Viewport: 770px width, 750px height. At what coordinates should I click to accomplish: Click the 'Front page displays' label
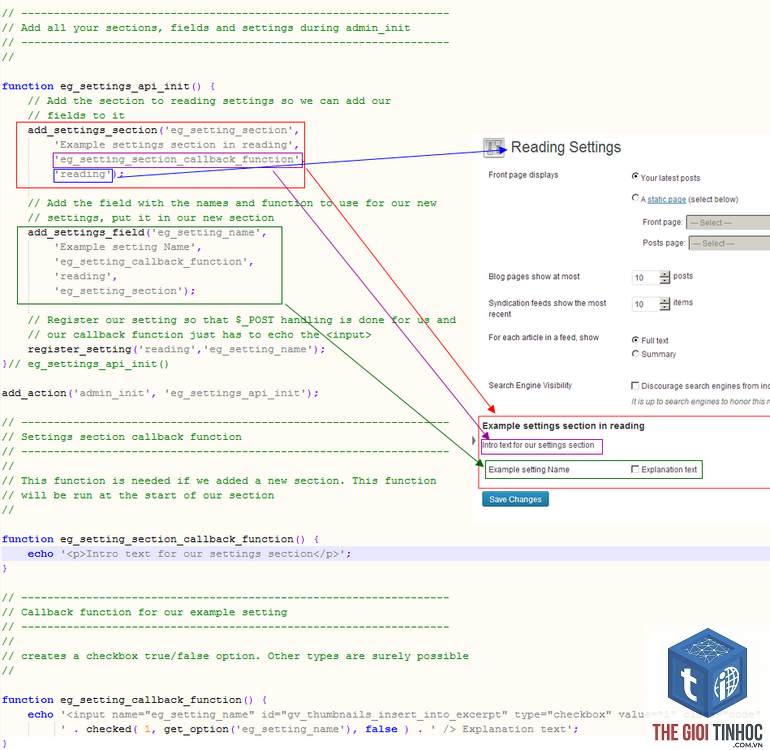pos(523,175)
